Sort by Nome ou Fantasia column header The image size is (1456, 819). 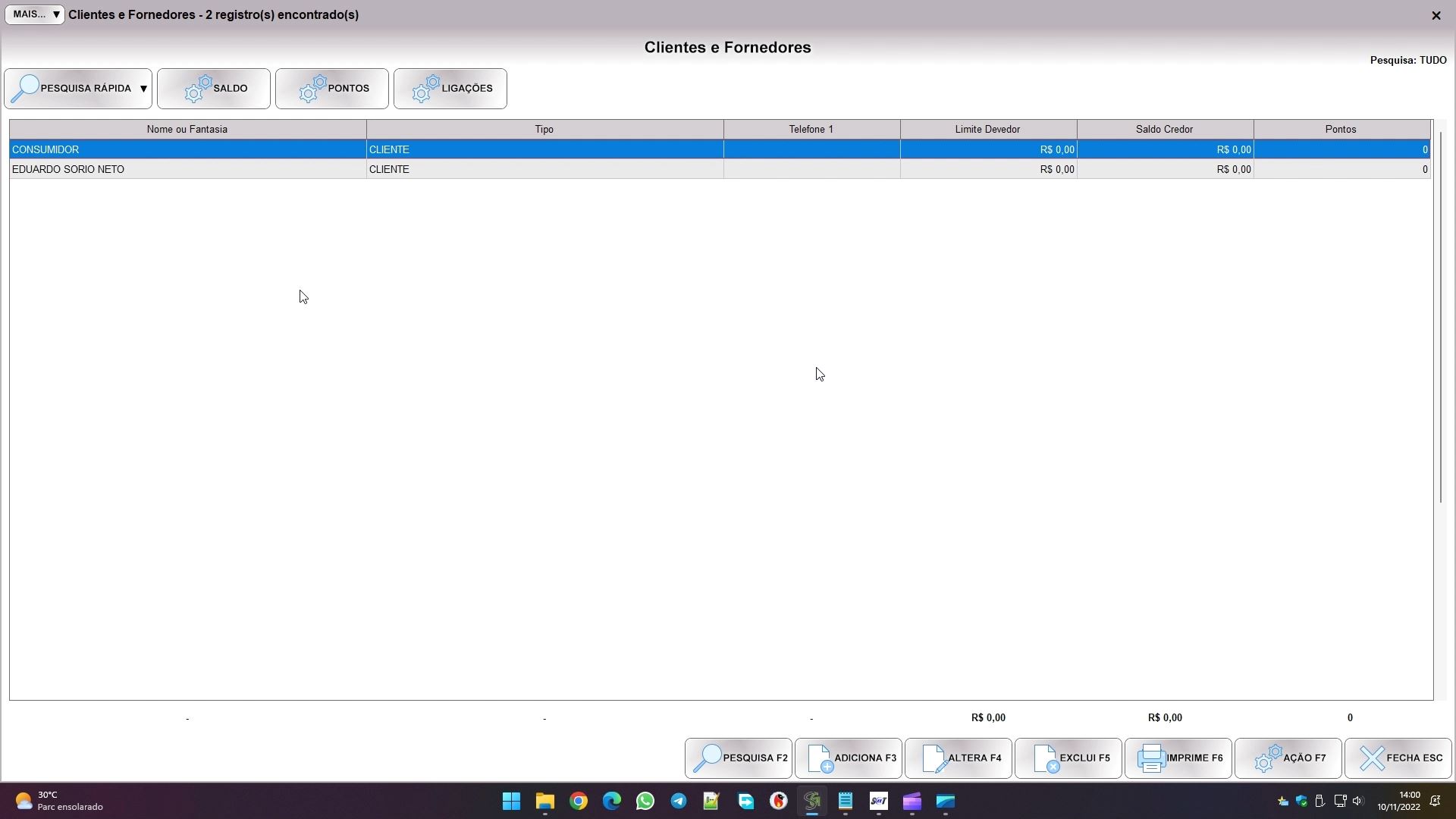coord(187,130)
